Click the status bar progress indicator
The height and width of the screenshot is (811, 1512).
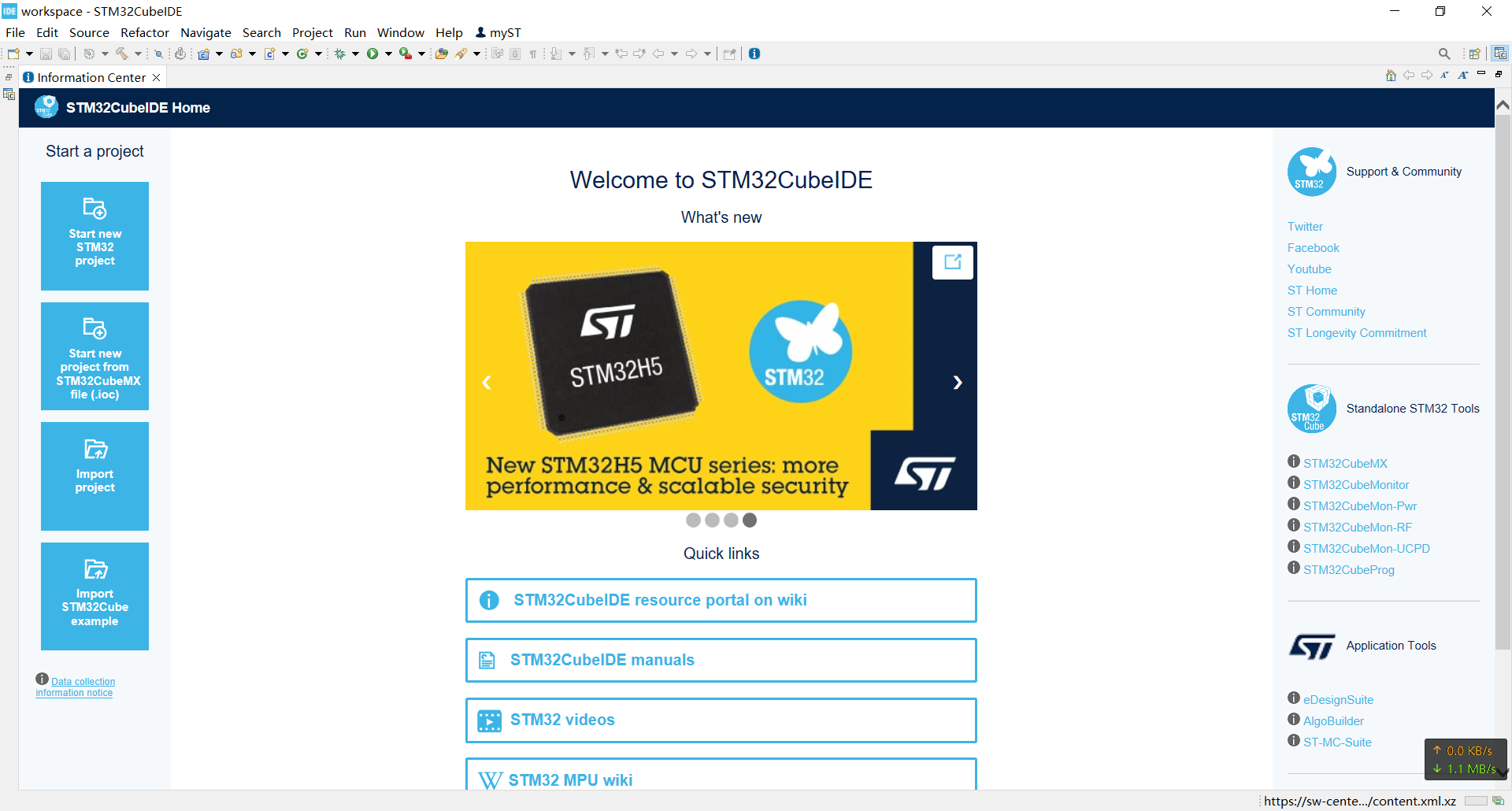1476,801
